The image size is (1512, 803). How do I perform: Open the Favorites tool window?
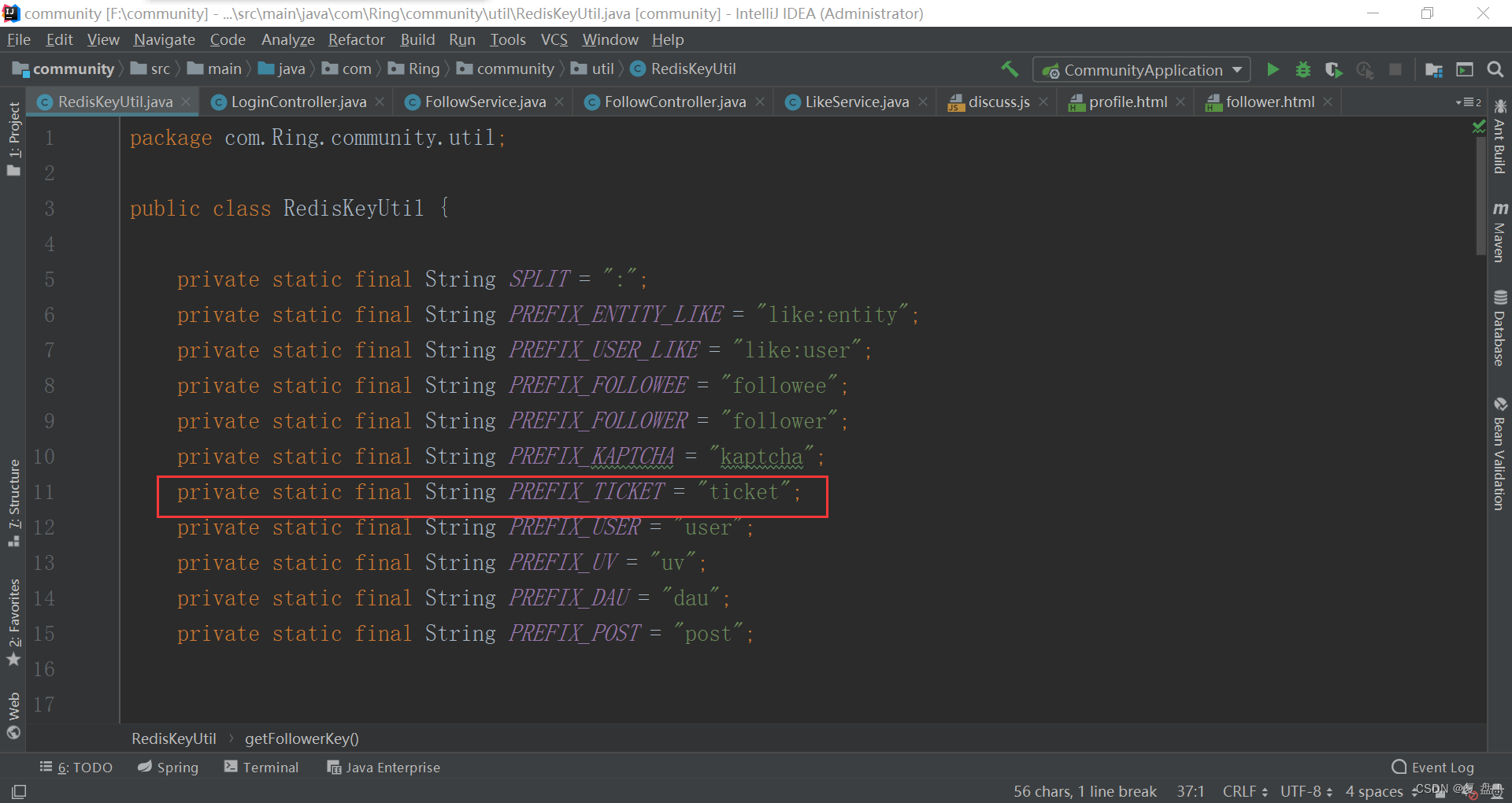[x=14, y=622]
